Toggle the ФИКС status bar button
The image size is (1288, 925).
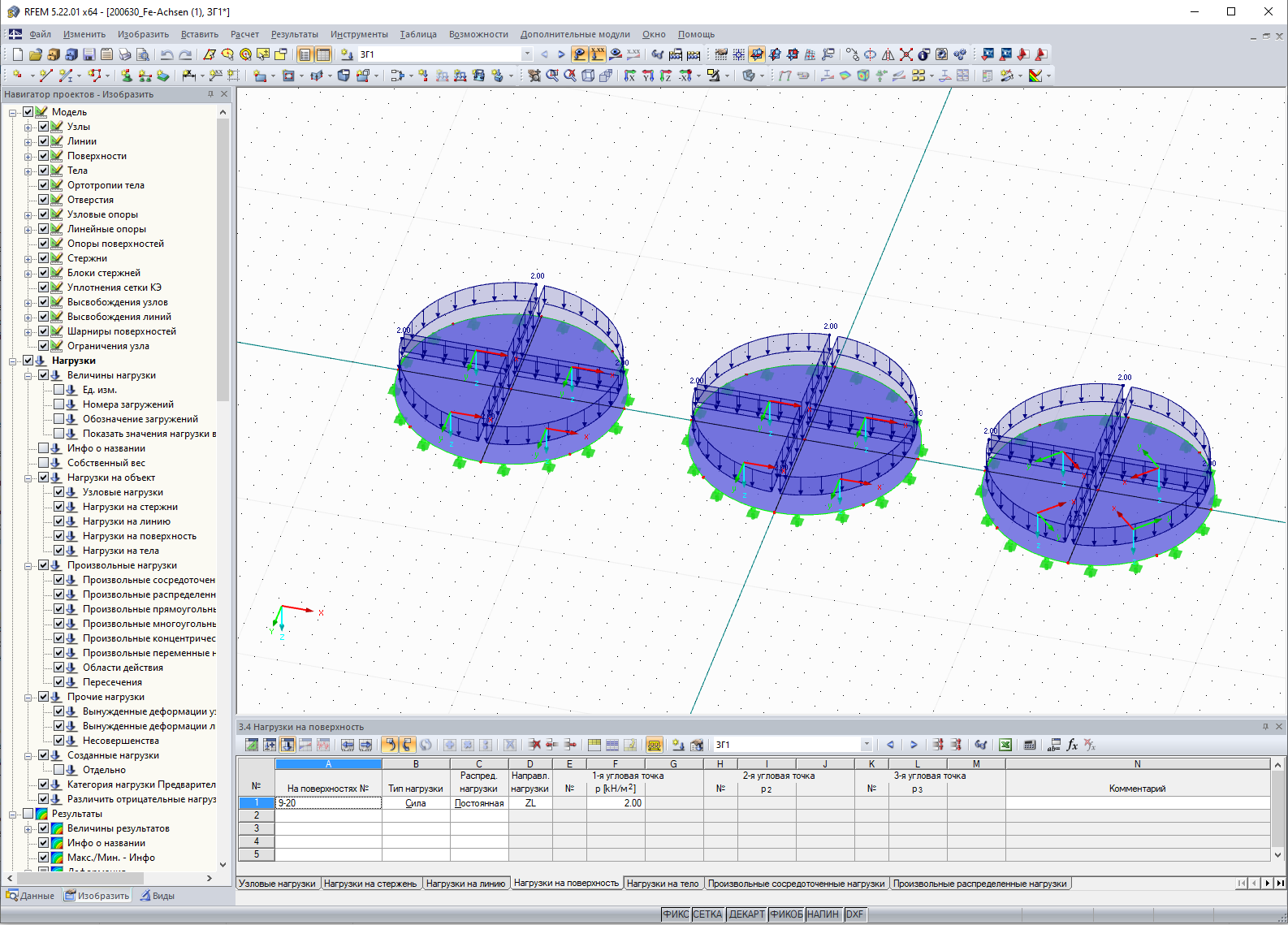coord(676,914)
